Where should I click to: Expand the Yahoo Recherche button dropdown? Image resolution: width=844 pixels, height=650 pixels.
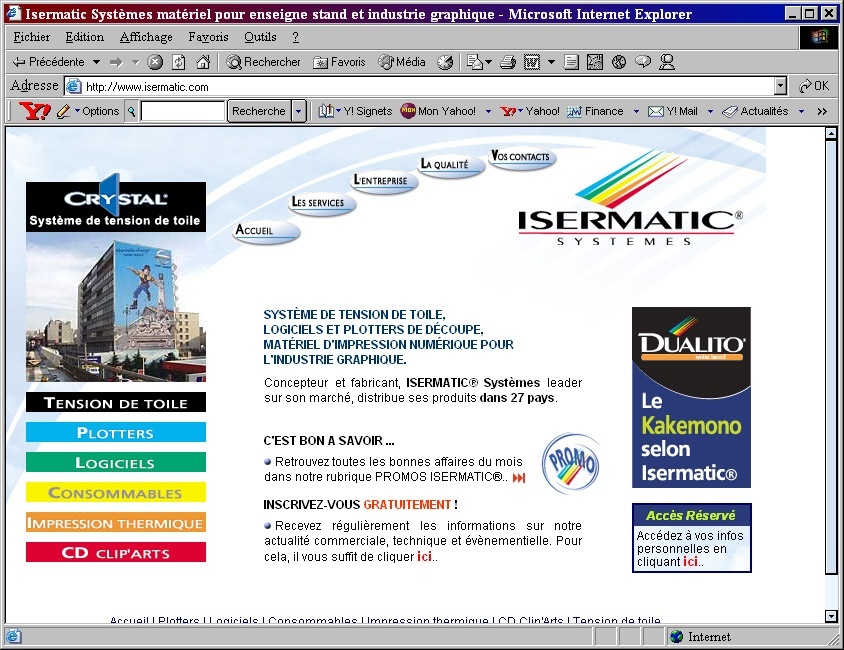click(x=298, y=111)
